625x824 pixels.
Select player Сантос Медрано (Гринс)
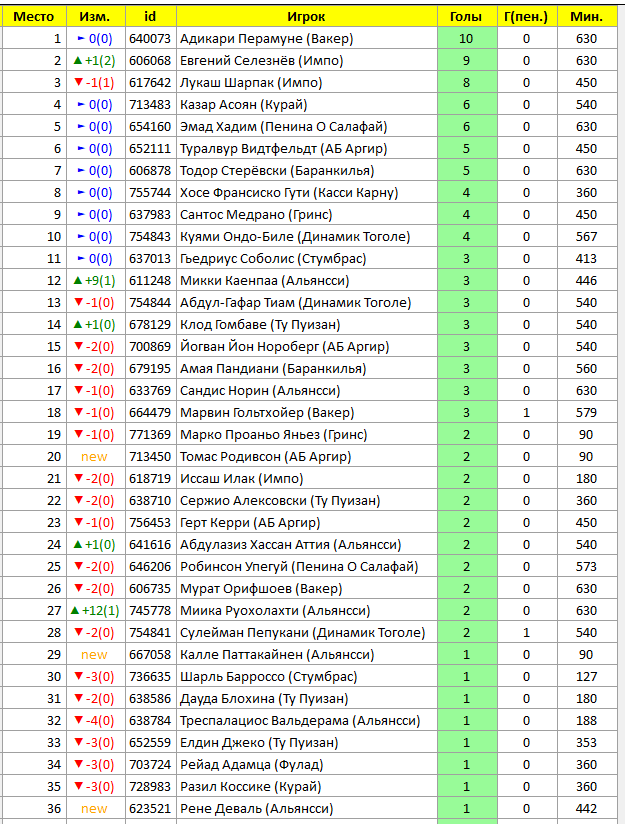coord(256,215)
